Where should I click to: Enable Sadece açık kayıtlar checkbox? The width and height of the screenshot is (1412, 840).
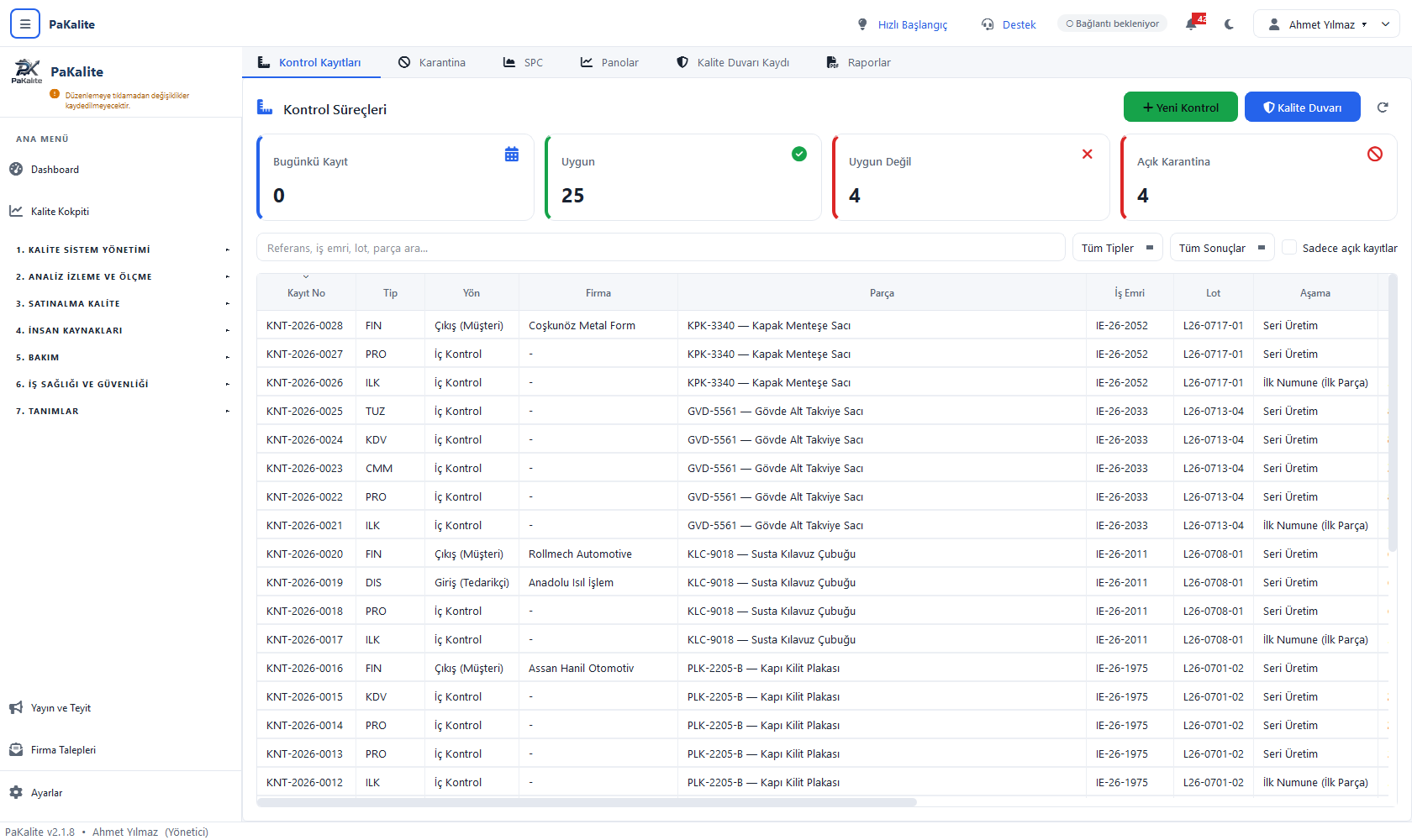pos(1289,248)
